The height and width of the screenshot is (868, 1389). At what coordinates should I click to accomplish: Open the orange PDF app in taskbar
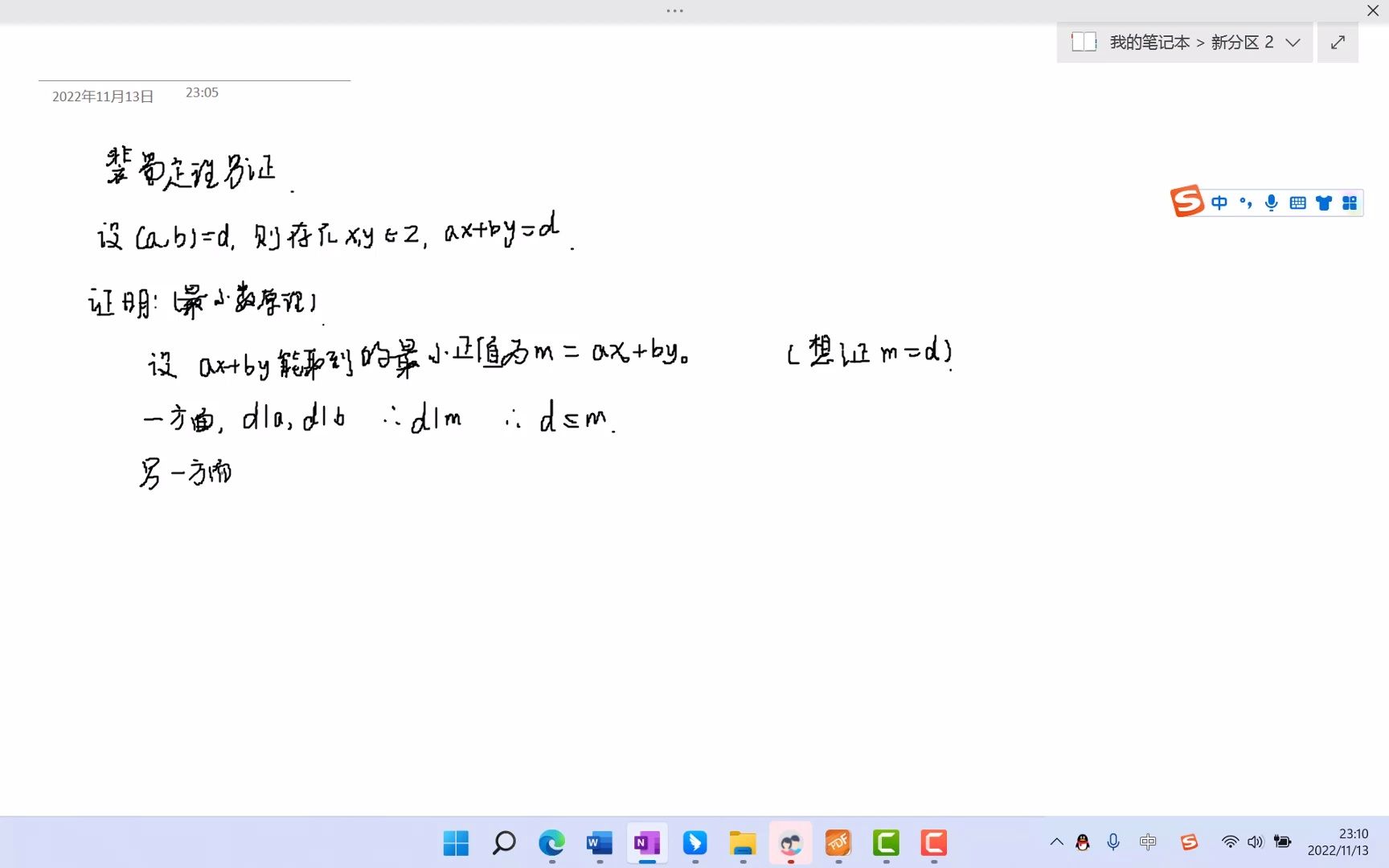coord(838,843)
